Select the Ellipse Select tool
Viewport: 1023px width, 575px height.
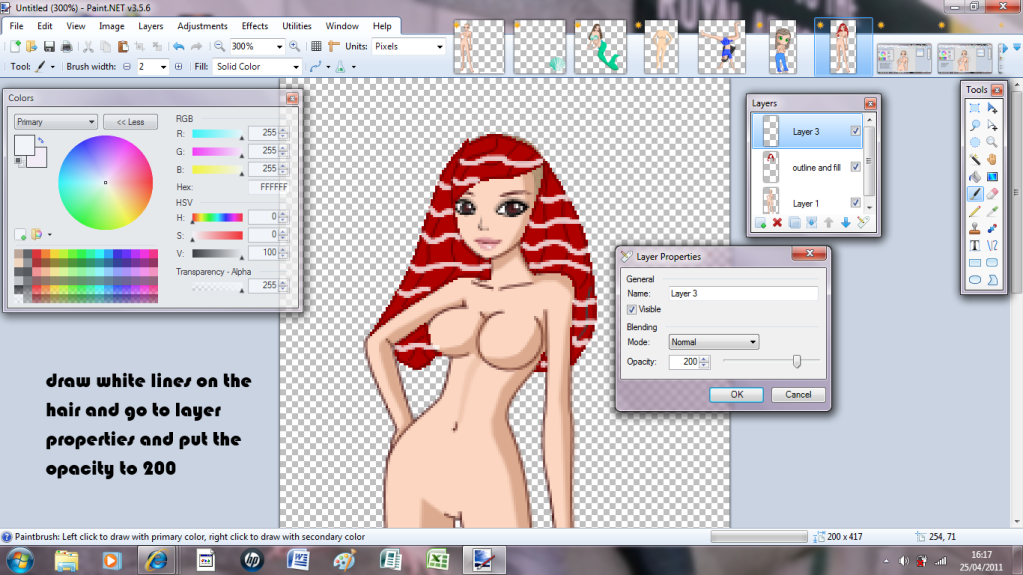click(975, 142)
